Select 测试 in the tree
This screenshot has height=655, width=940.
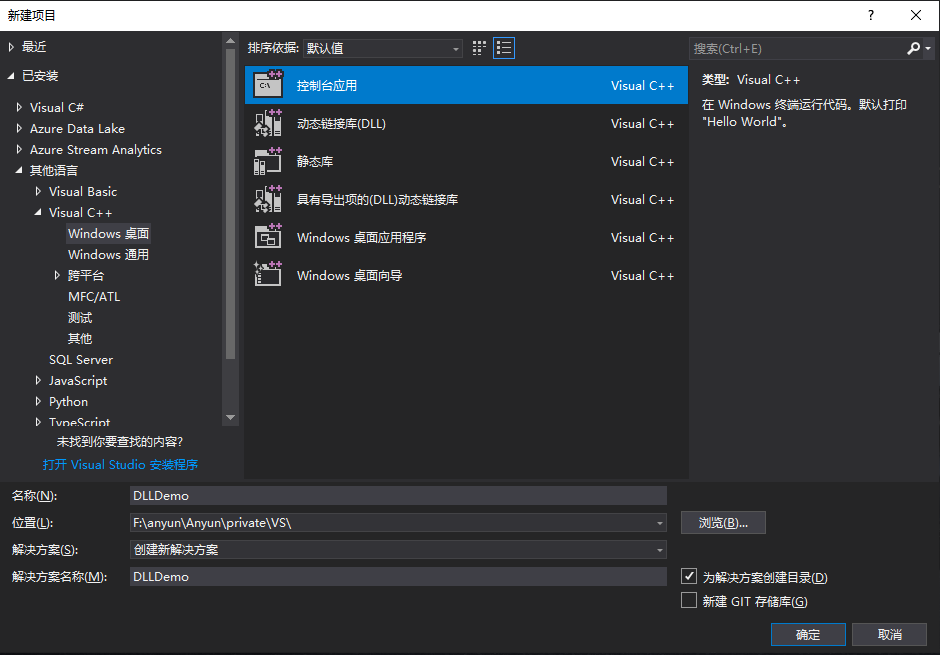80,318
